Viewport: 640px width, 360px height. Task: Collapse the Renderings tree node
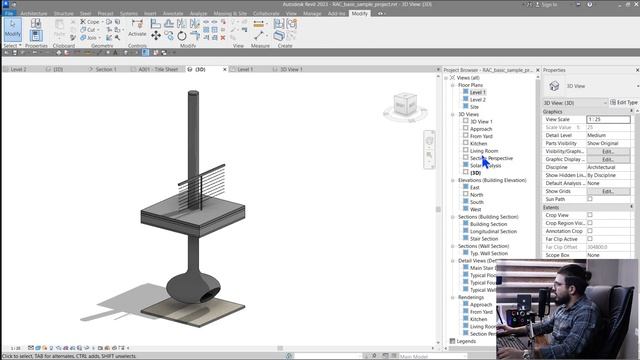(453, 298)
